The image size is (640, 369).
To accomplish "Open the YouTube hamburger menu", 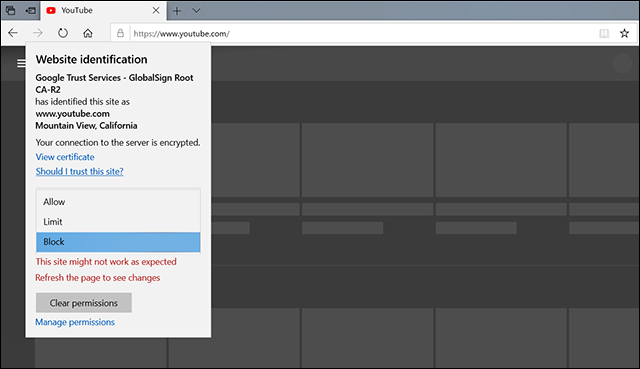I will coord(21,63).
